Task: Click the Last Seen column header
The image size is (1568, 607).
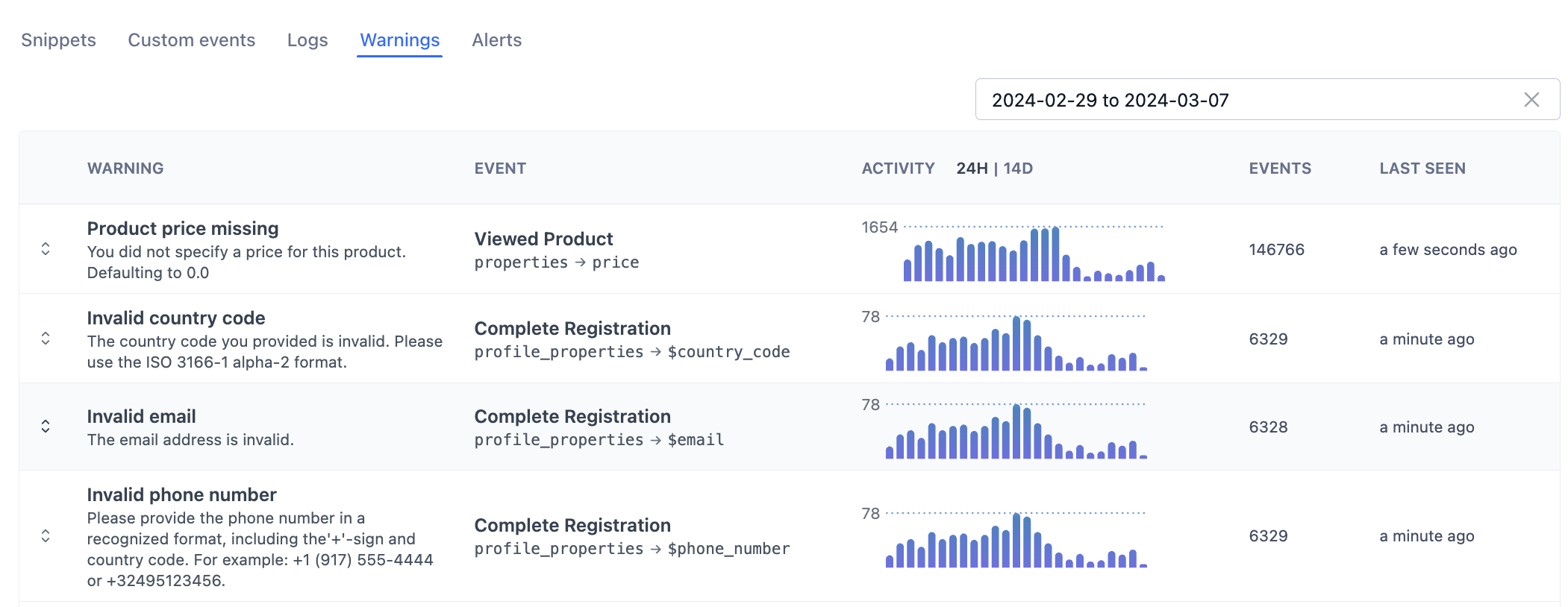Action: tap(1422, 169)
